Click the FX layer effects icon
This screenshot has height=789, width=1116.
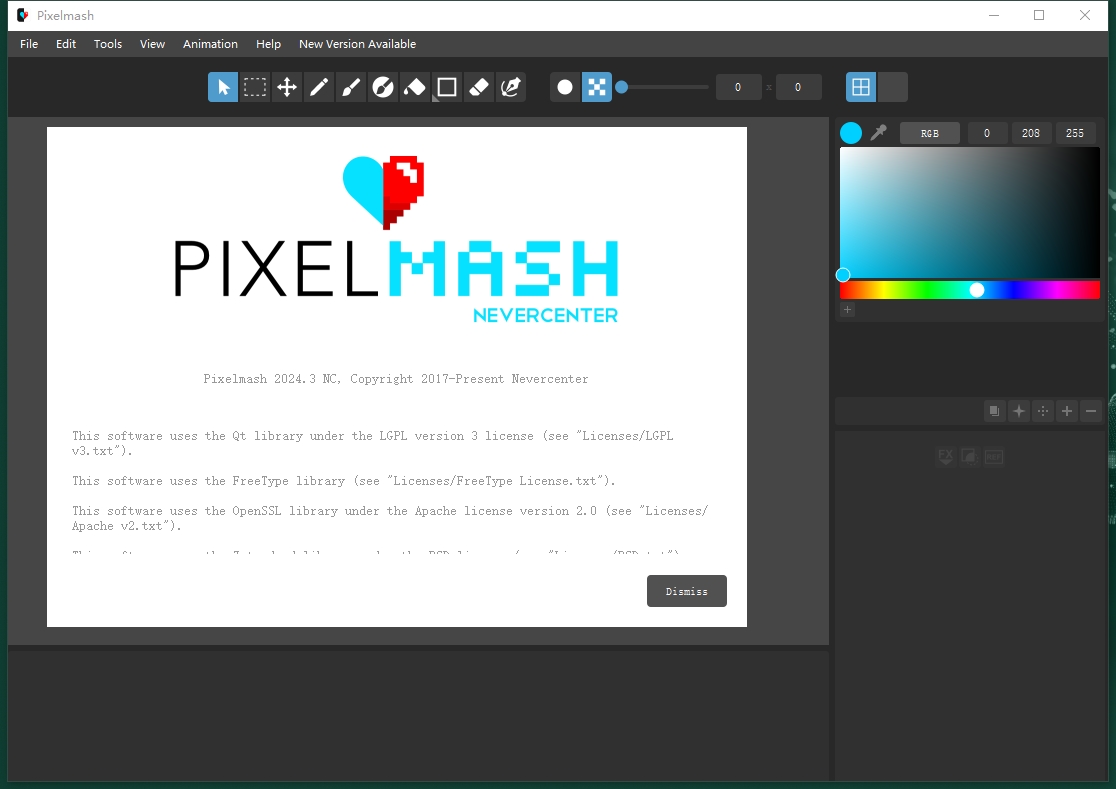[x=945, y=457]
